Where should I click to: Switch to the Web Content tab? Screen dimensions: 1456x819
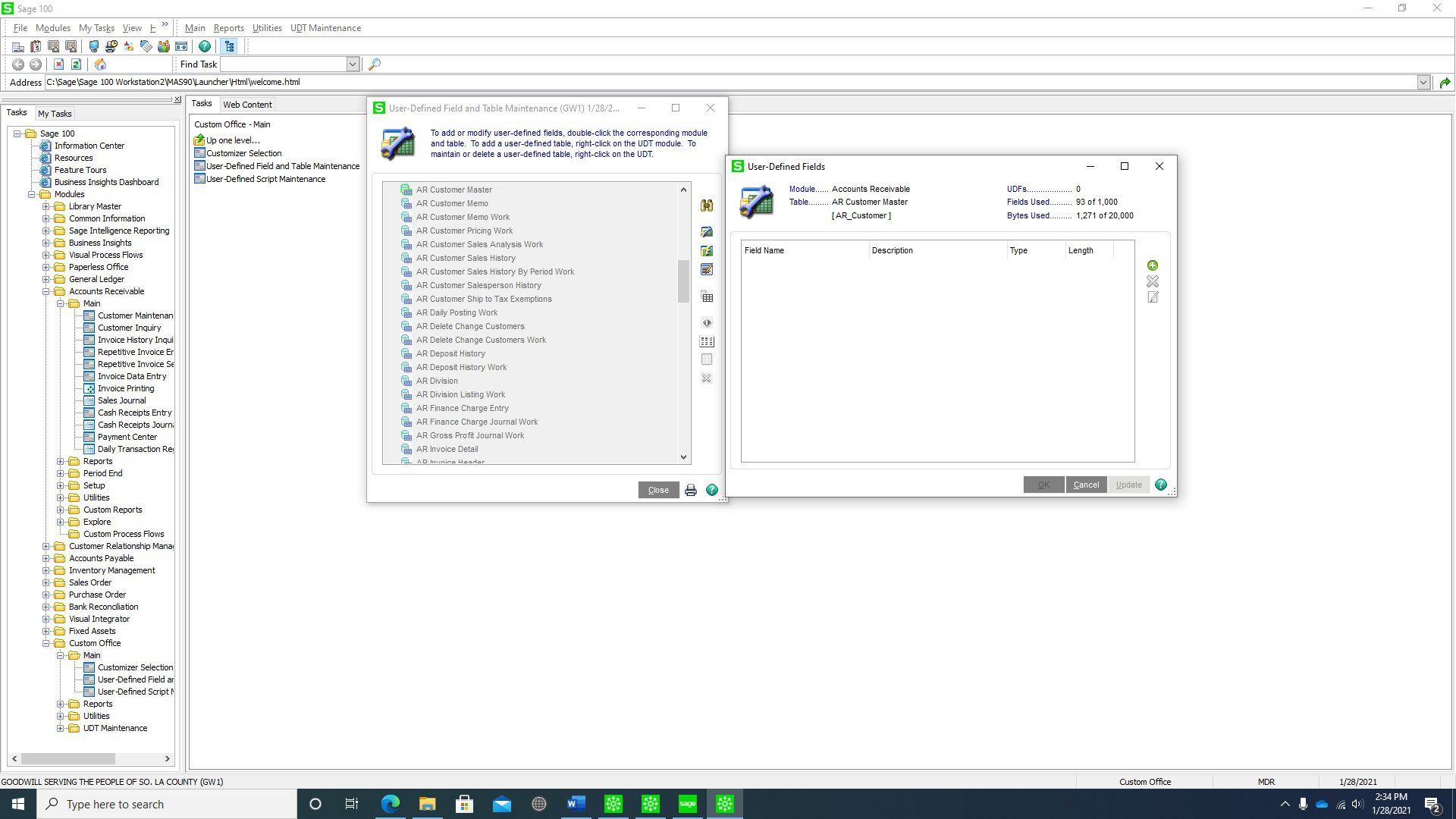tap(246, 105)
